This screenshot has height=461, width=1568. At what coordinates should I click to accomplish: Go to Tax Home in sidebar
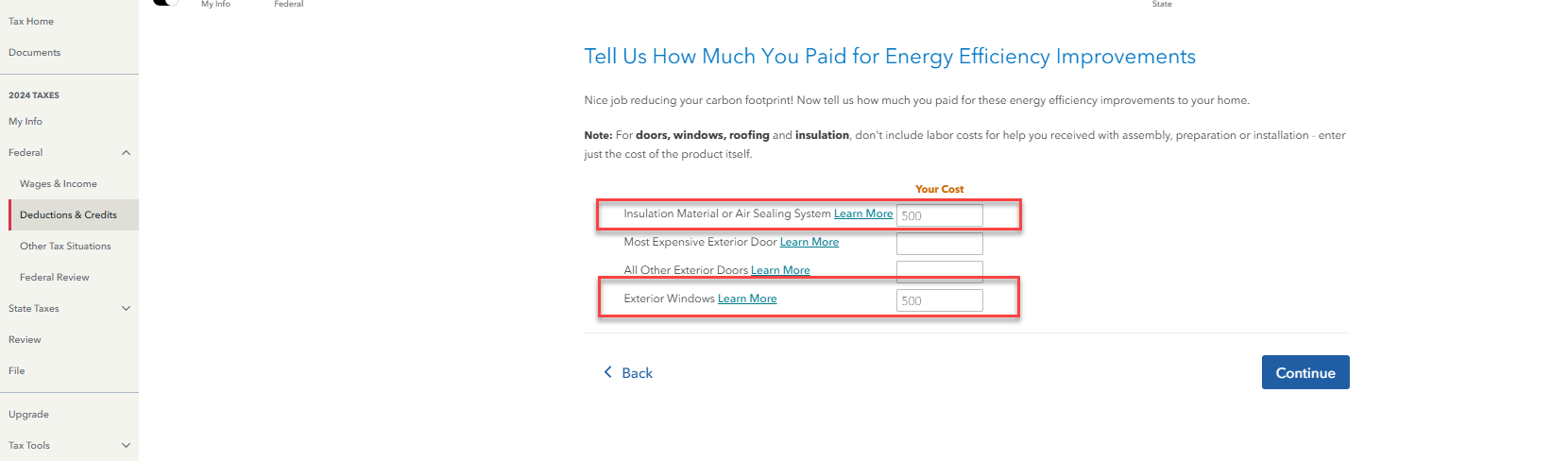point(31,22)
